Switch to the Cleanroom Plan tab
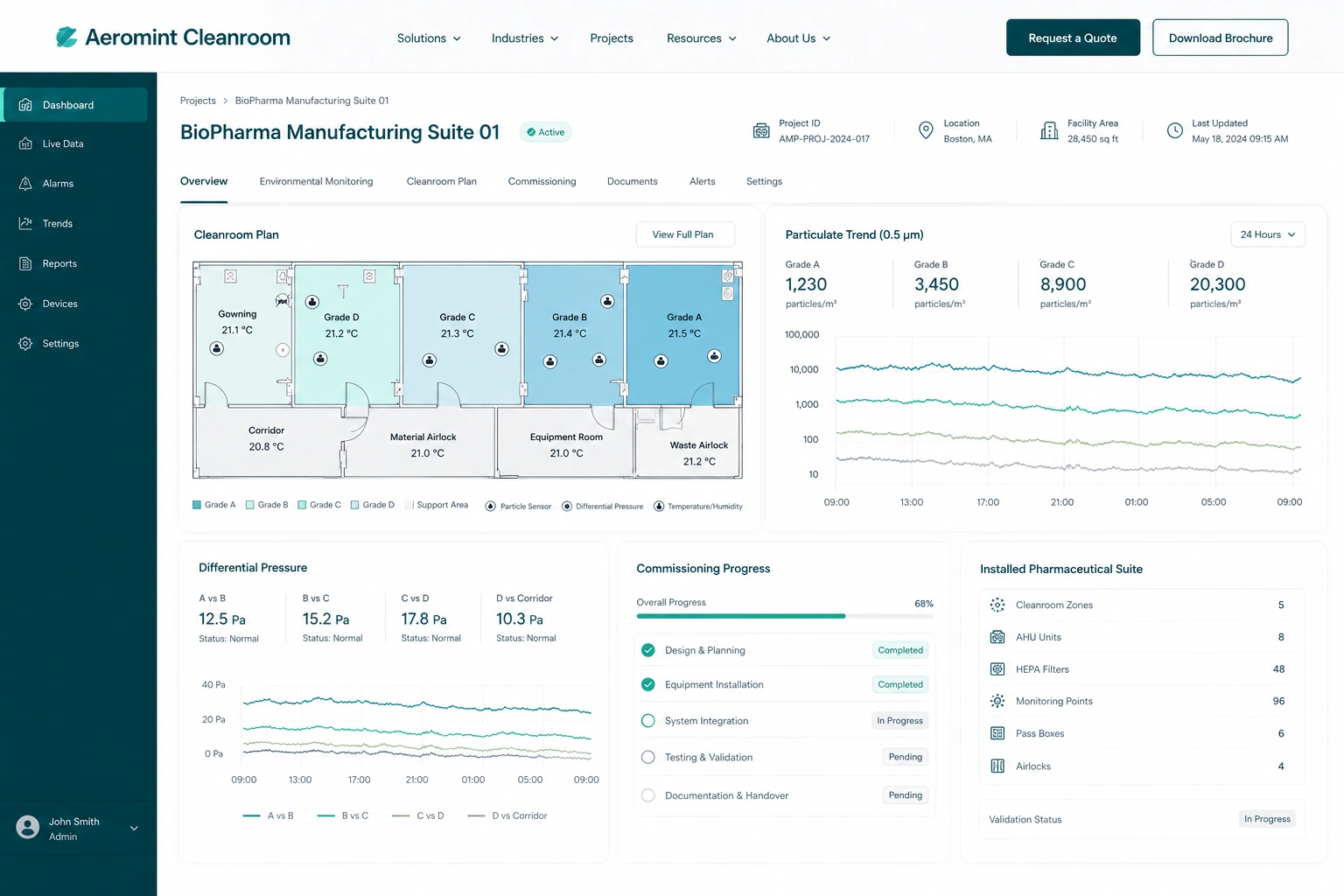 tap(442, 181)
